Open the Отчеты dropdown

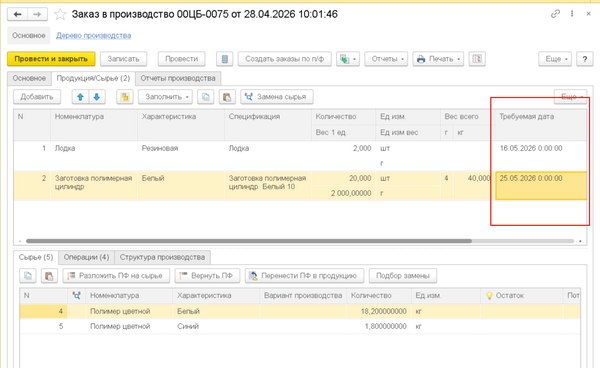pos(386,59)
